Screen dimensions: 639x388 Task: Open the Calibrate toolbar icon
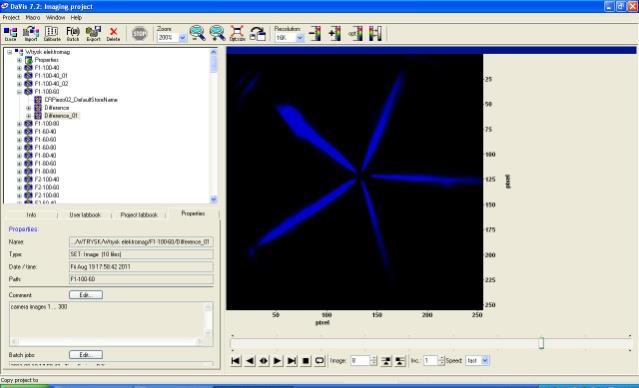pyautogui.click(x=52, y=34)
